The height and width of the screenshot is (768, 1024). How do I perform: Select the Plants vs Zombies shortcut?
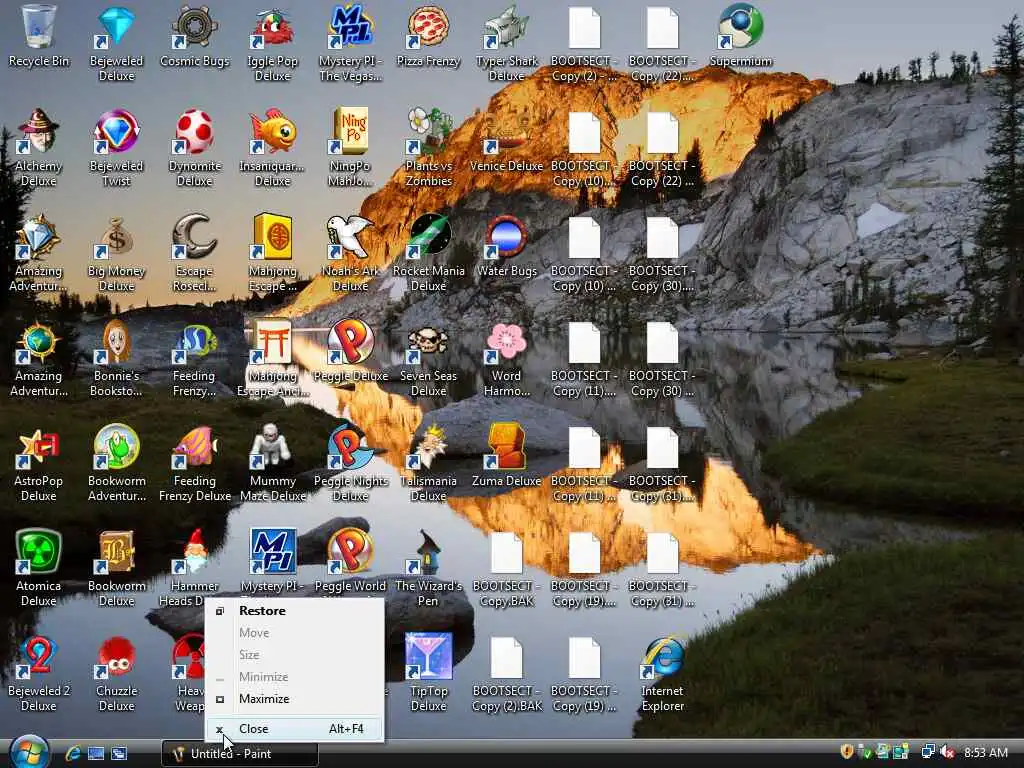(428, 148)
